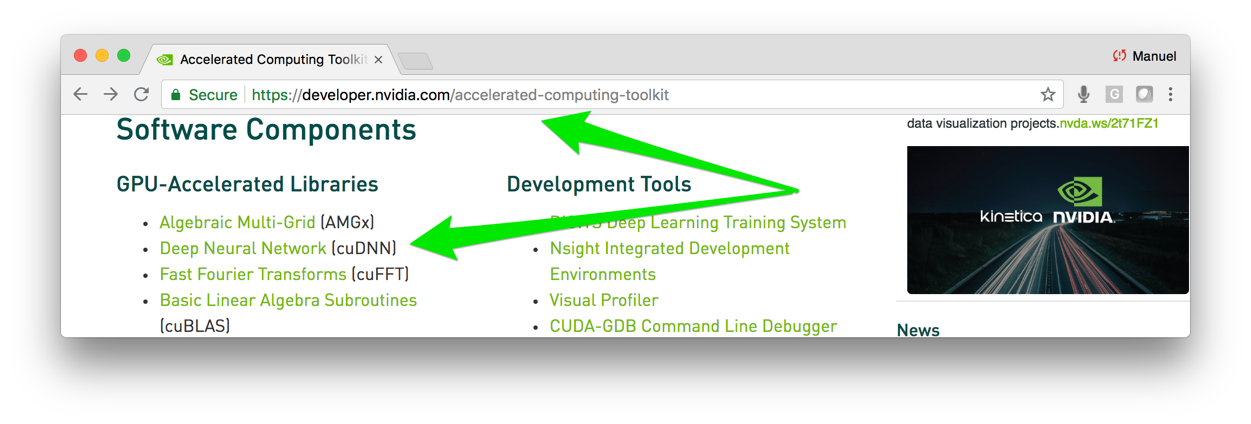Click the (AMGx) text label
The image size is (1251, 424).
pyautogui.click(x=347, y=222)
